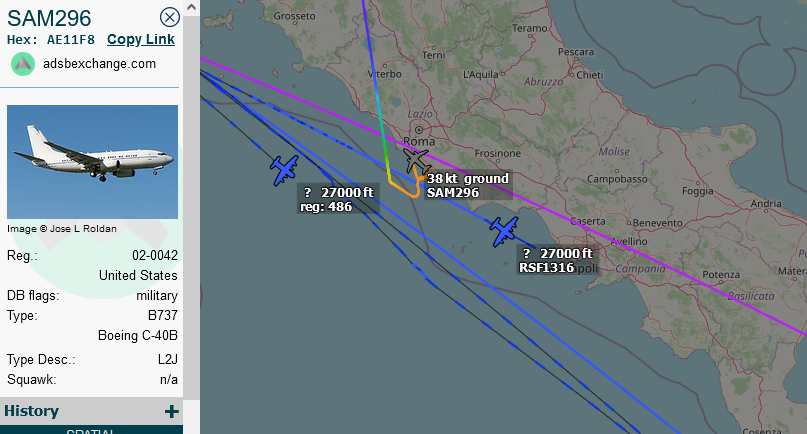Click the Molise region label on map
The image size is (807, 434).
coord(614,152)
